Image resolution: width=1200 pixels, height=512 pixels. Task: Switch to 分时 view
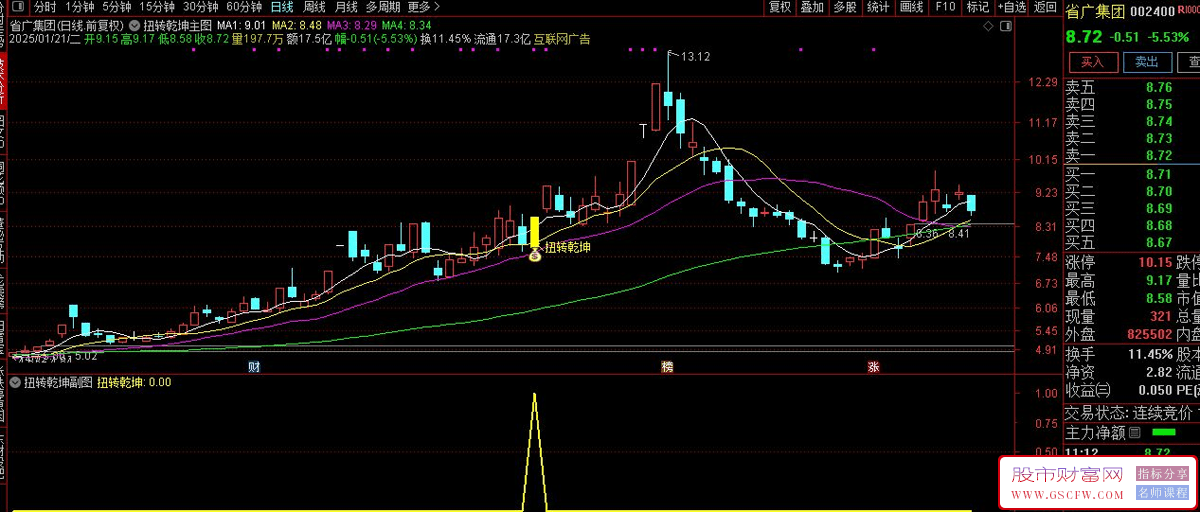pos(45,7)
